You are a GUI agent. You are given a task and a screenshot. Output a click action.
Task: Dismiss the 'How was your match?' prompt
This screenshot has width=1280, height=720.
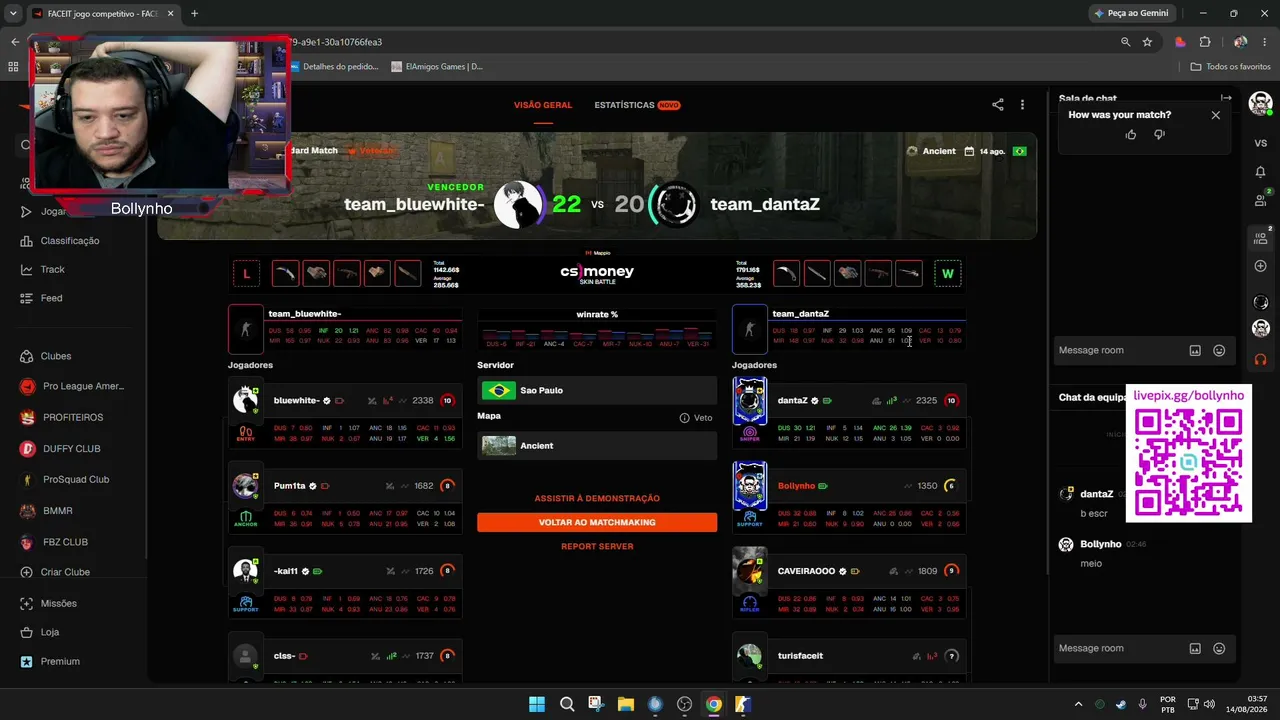1216,115
